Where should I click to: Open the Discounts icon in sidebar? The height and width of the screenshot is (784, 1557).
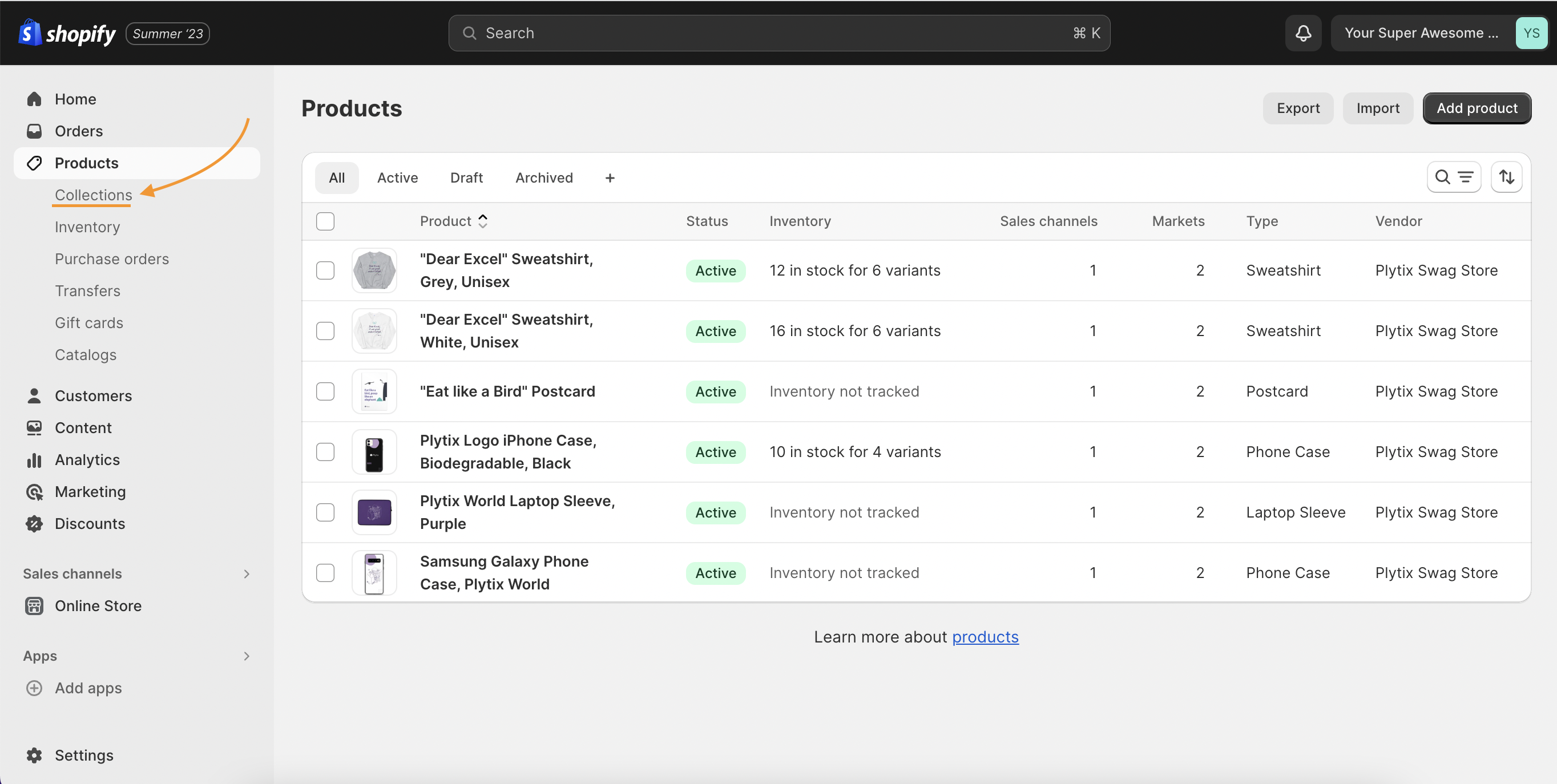(x=34, y=523)
